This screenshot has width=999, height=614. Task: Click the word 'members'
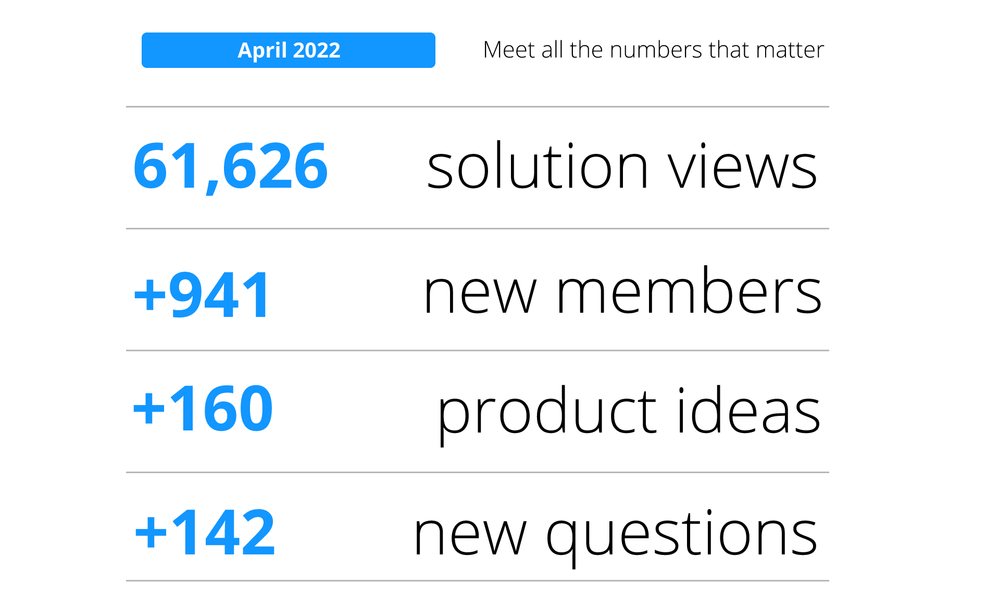coord(688,293)
